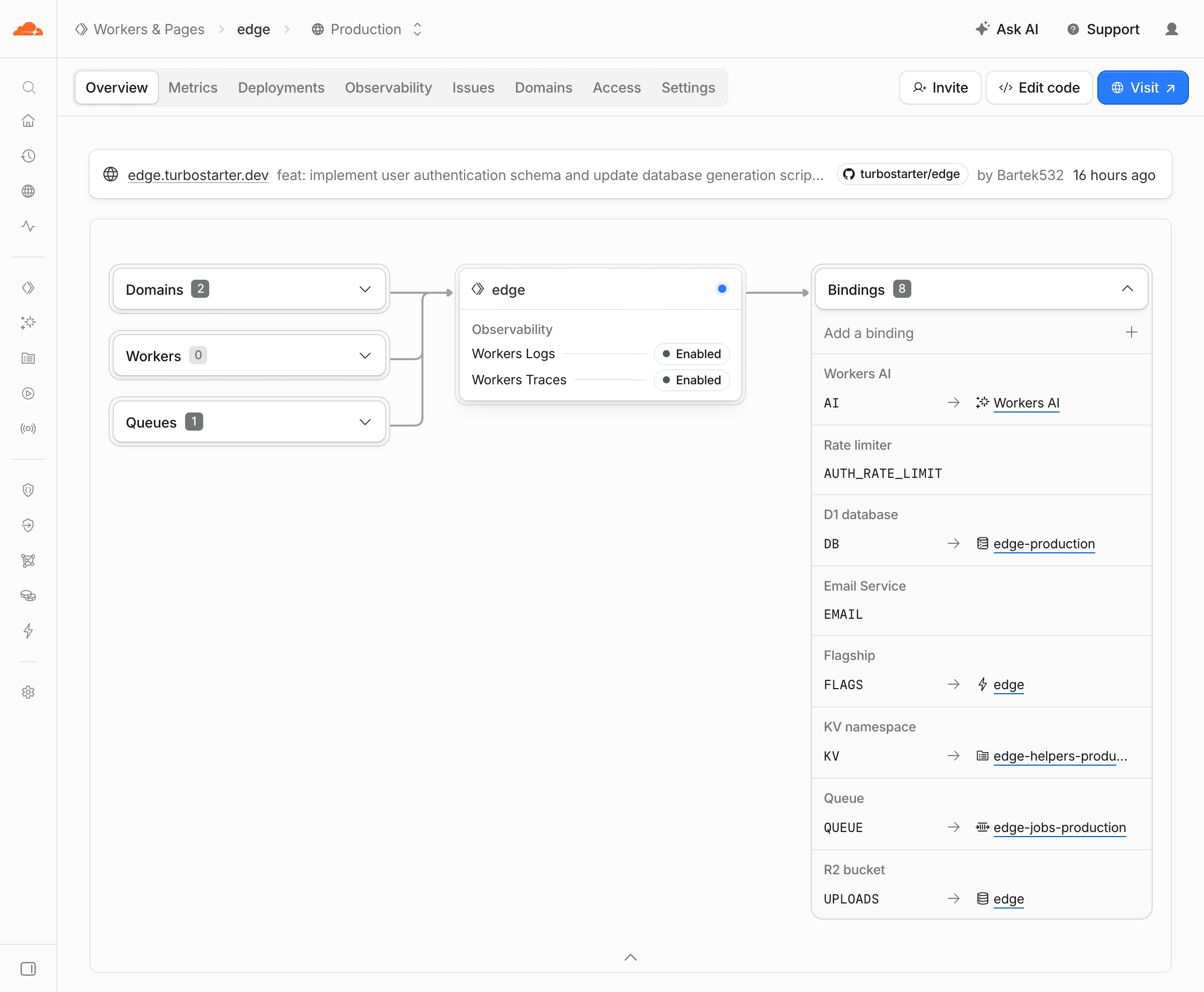The image size is (1204, 992).
Task: Click the blue status dot on edge card
Action: 722,289
